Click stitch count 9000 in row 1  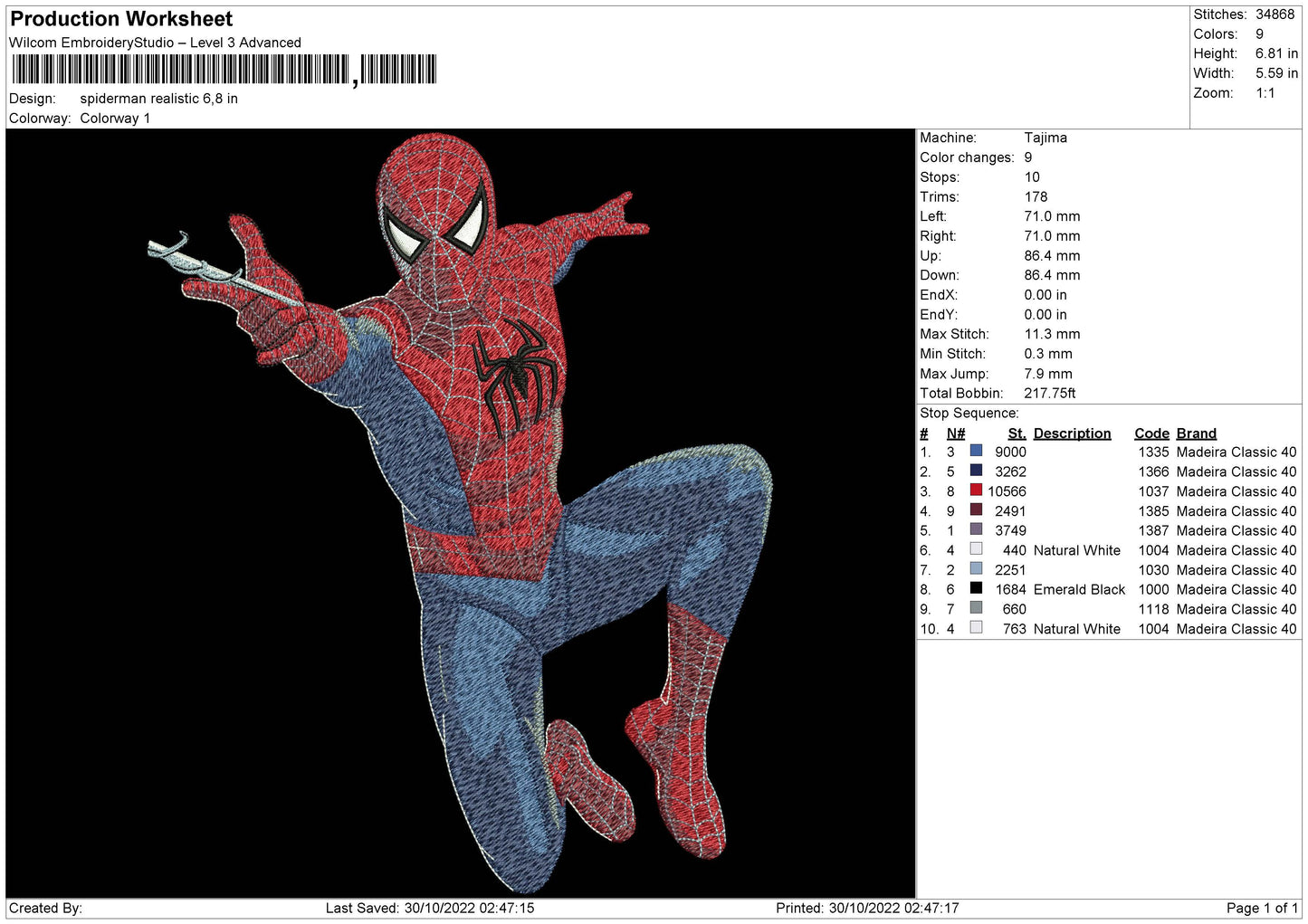(x=1010, y=452)
